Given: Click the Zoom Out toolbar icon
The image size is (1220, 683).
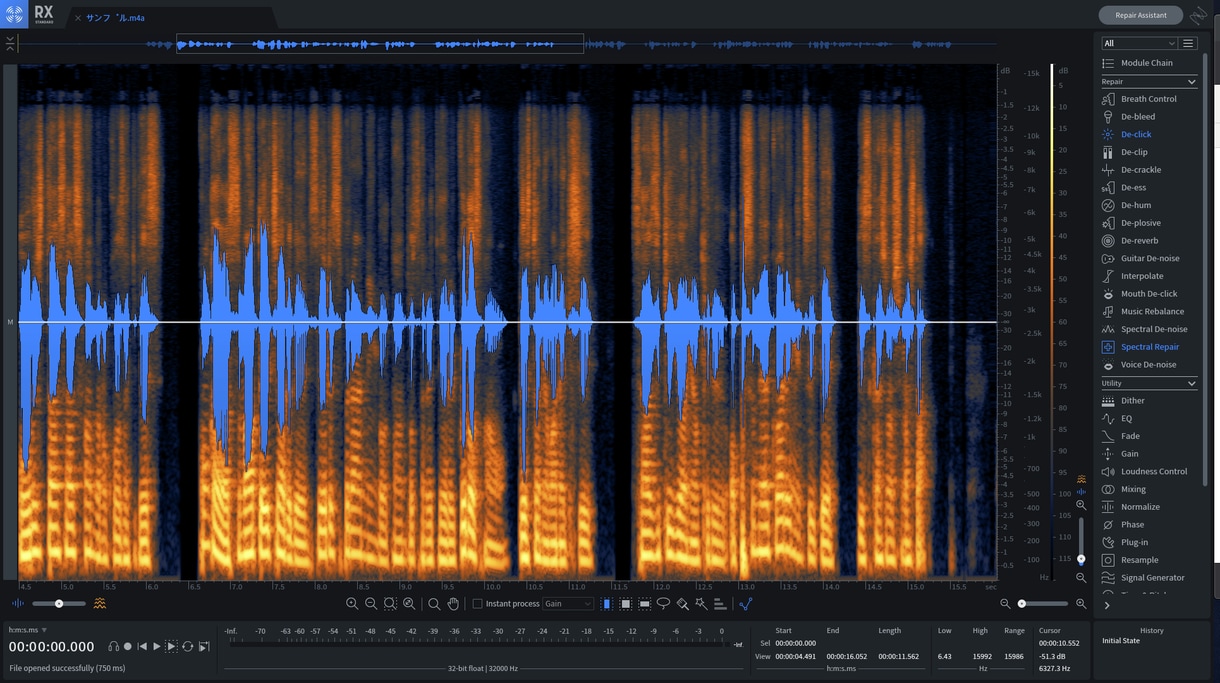Looking at the screenshot, I should click(371, 604).
